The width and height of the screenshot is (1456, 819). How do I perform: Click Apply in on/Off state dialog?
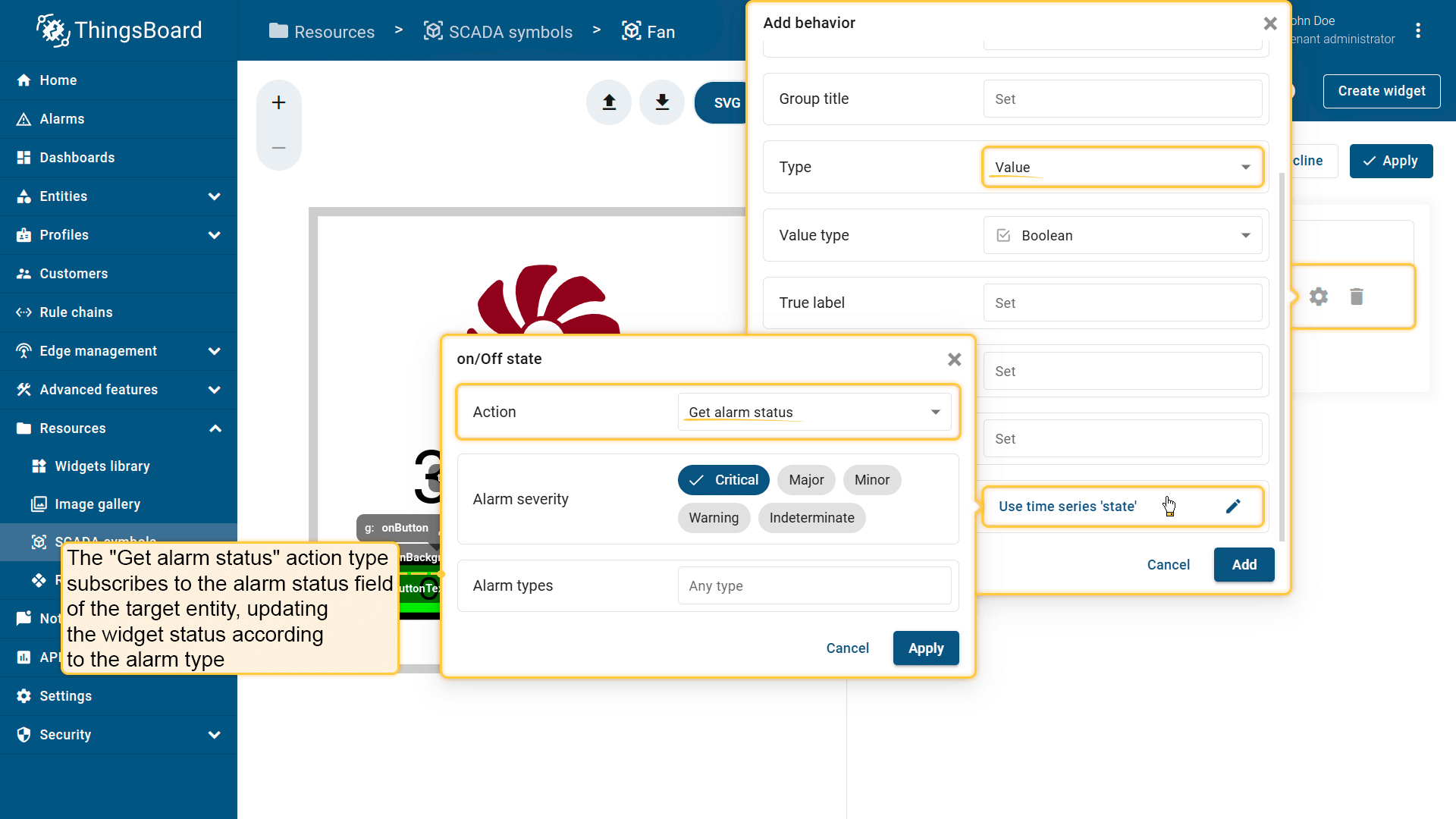tap(925, 648)
